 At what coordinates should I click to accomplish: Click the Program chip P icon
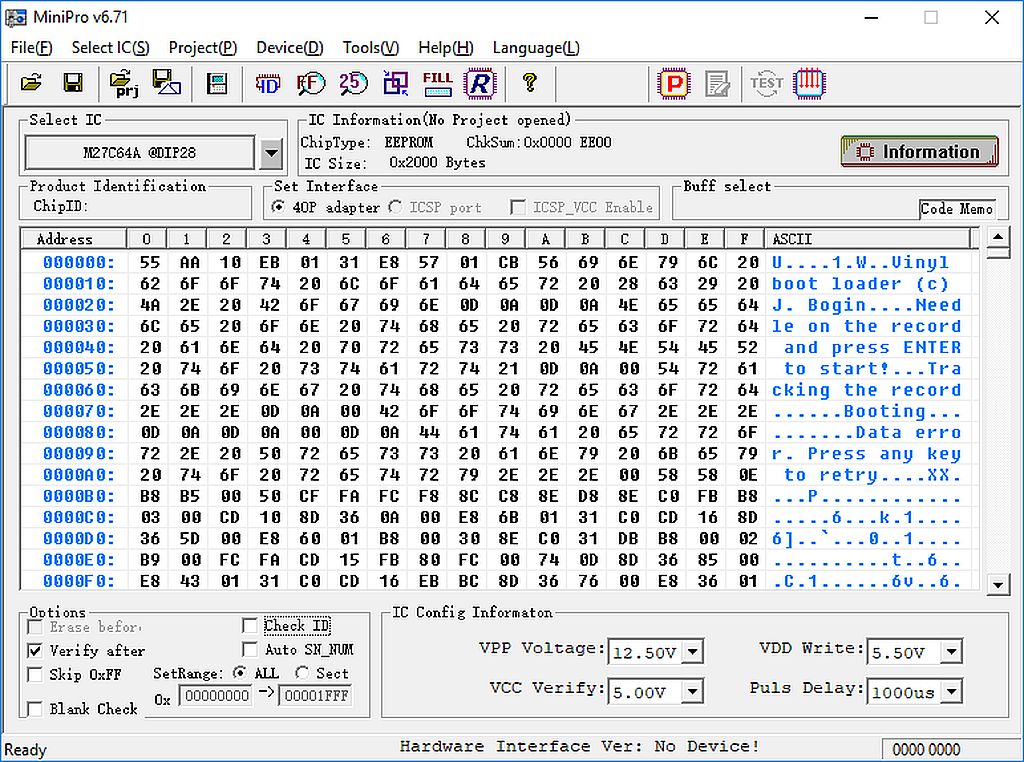click(x=675, y=83)
